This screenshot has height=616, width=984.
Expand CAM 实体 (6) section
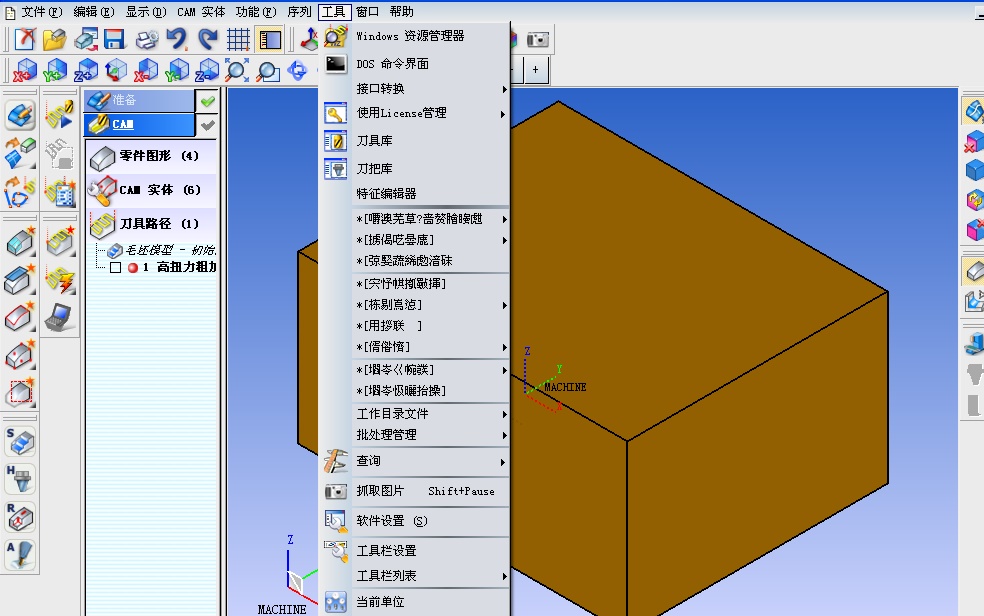click(x=151, y=190)
